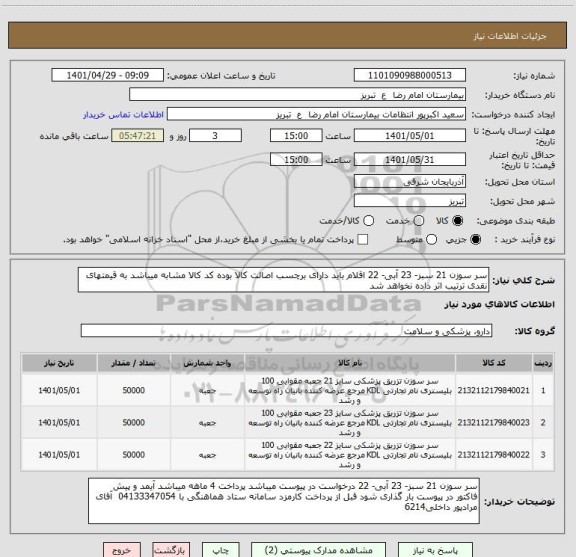The image size is (576, 557).
Task: Click the size 23 needle product name
Action: (350, 423)
